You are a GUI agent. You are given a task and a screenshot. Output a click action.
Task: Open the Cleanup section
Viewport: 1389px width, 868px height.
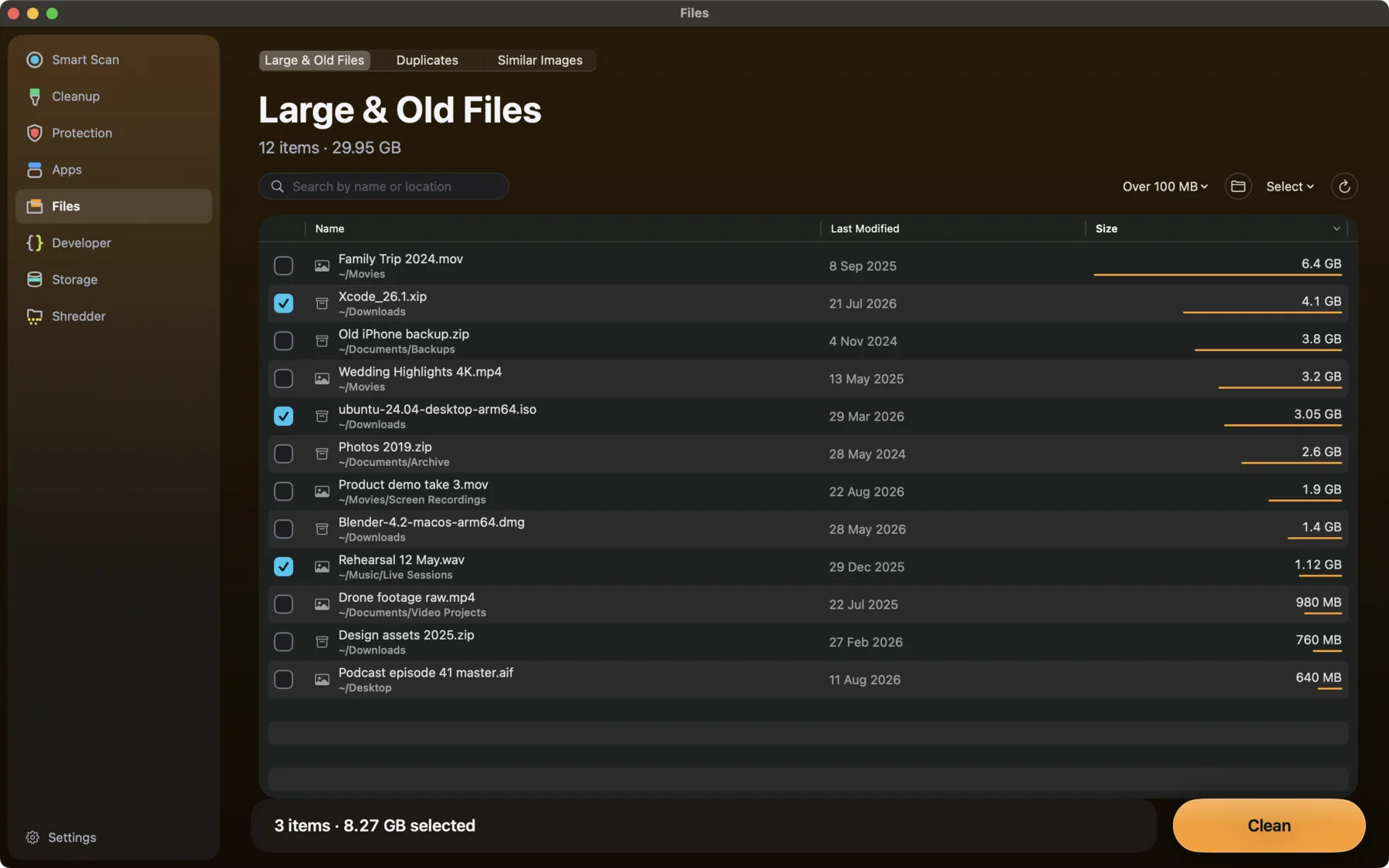click(x=113, y=96)
